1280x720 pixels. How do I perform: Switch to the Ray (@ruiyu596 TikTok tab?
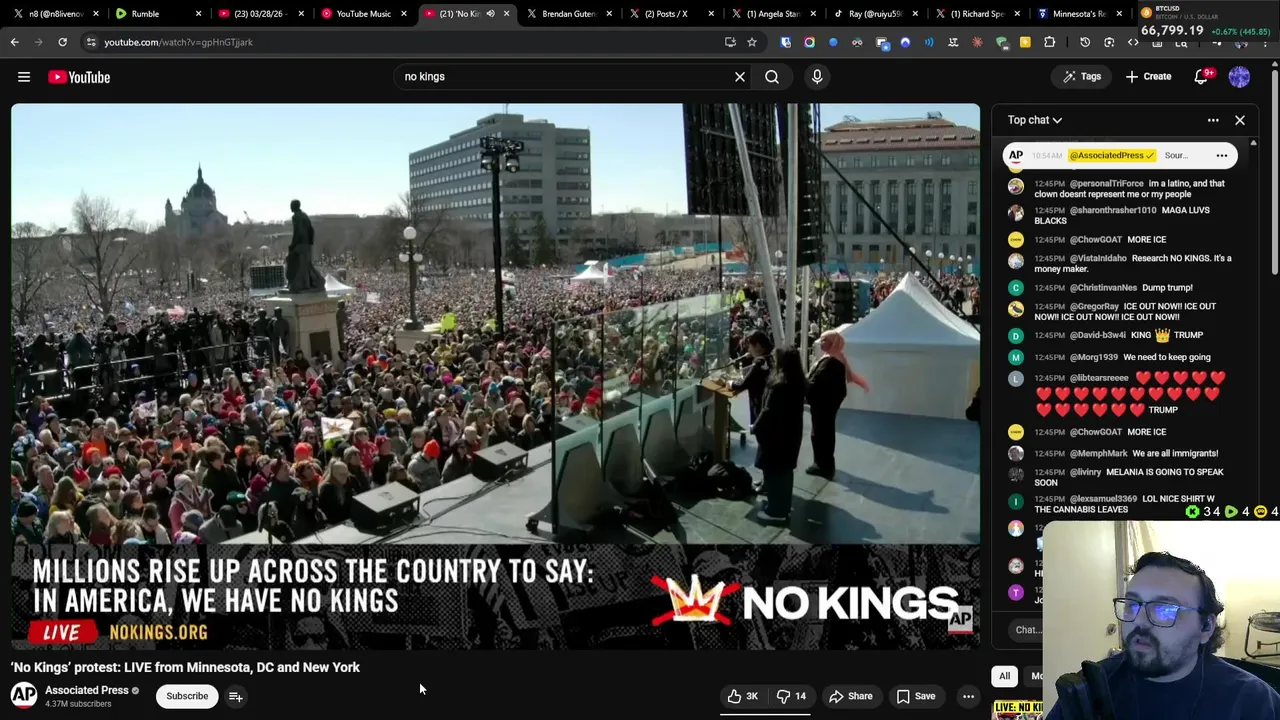(875, 13)
